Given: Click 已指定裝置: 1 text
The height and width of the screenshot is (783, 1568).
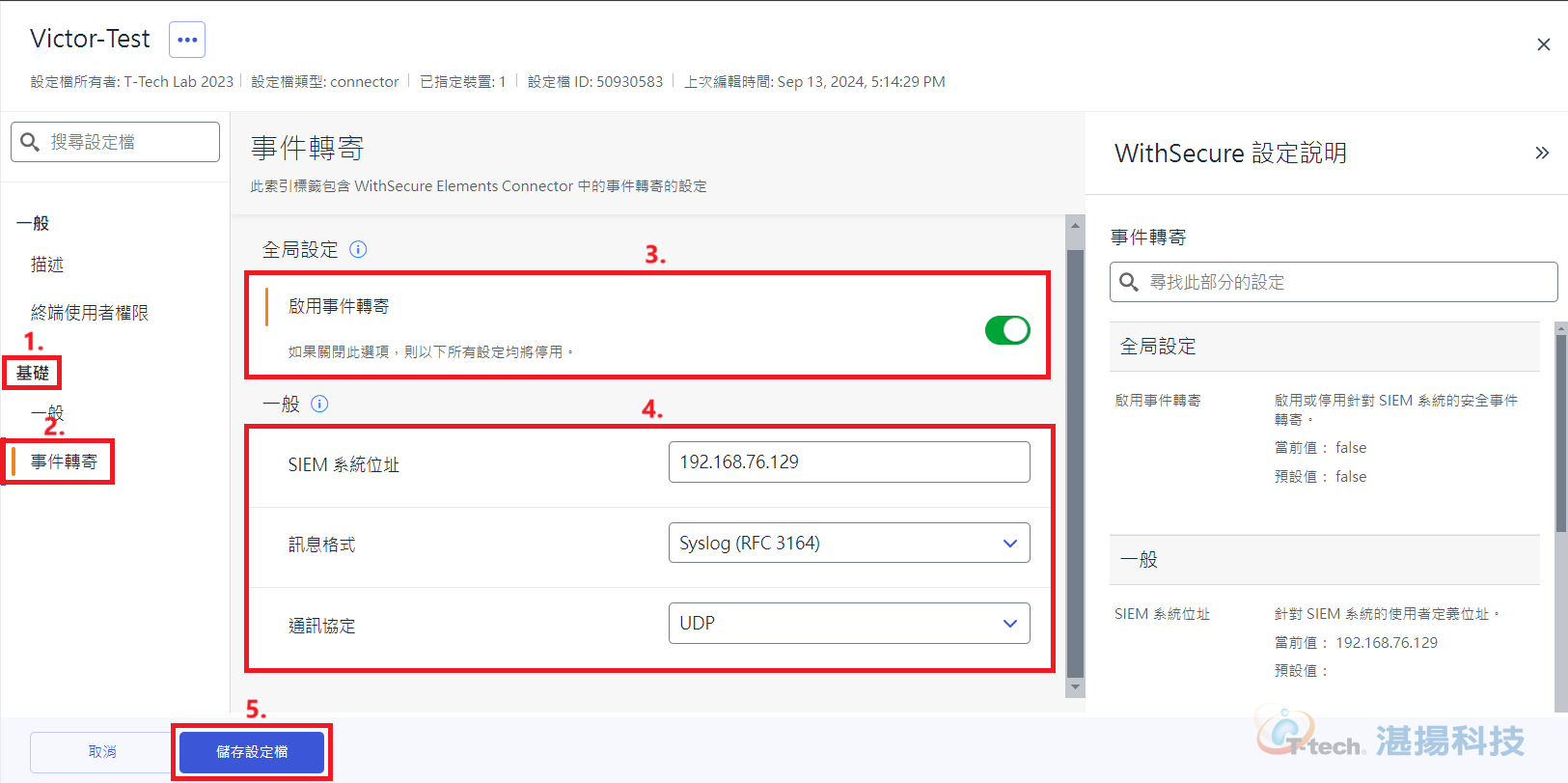Looking at the screenshot, I should (x=463, y=82).
